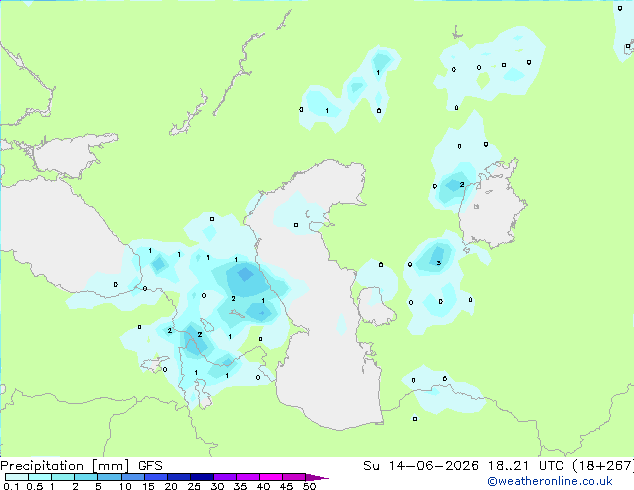This screenshot has height=490, width=634.
Task: Click the 25–30 mm dark blue legend swatch
Action: coord(201,477)
